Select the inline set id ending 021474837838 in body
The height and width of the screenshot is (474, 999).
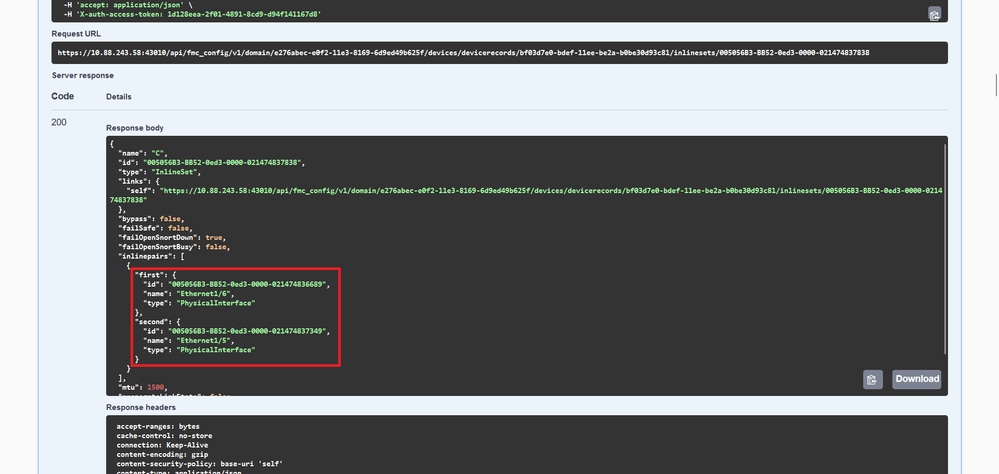(x=221, y=163)
